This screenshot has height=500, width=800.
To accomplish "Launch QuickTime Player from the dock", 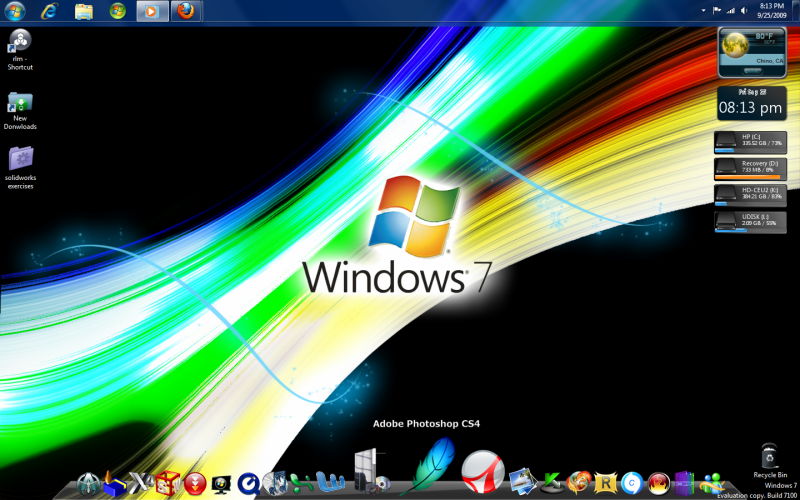I will (249, 483).
